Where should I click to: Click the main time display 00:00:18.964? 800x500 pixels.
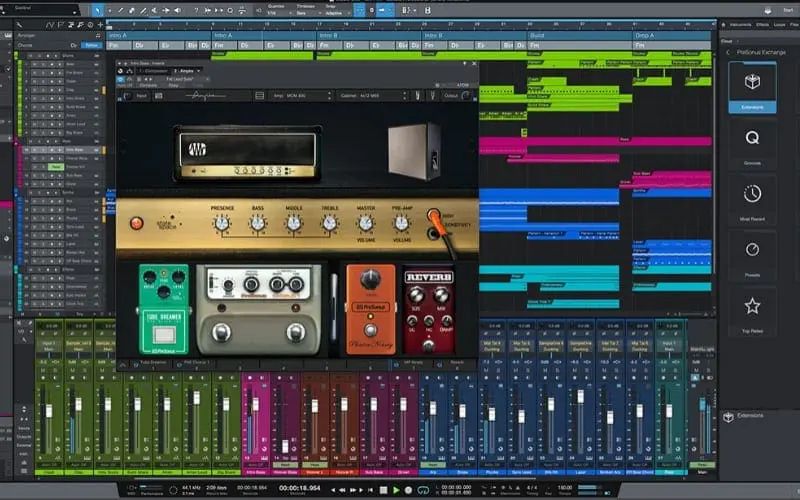coord(299,488)
